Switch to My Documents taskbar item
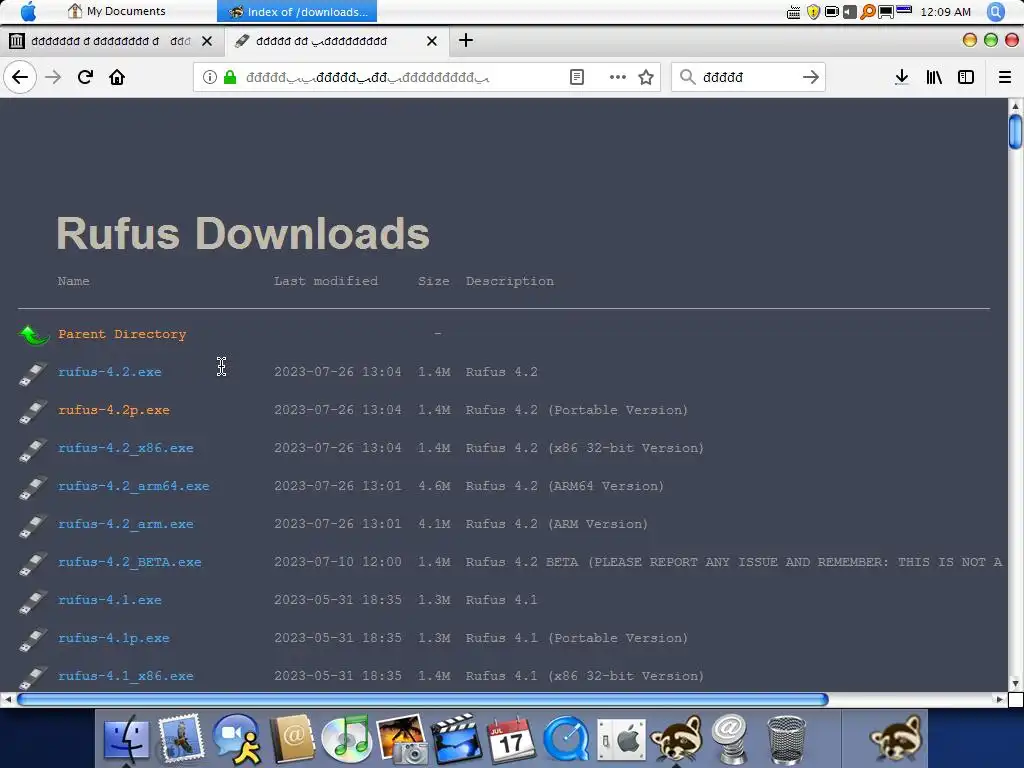Viewport: 1024px width, 768px height. tap(118, 11)
